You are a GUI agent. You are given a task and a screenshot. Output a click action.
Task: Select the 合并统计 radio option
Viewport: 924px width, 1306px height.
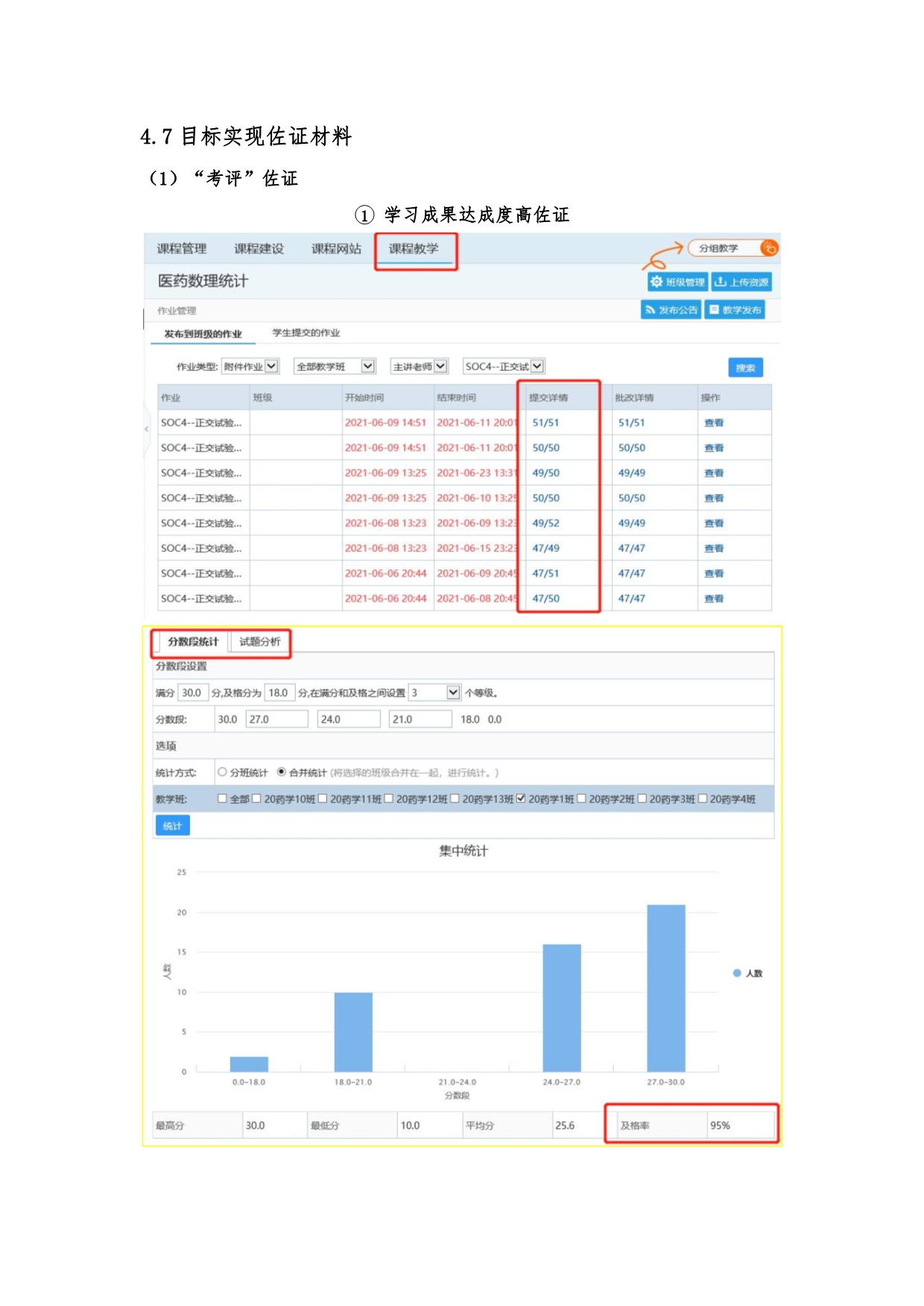point(282,772)
